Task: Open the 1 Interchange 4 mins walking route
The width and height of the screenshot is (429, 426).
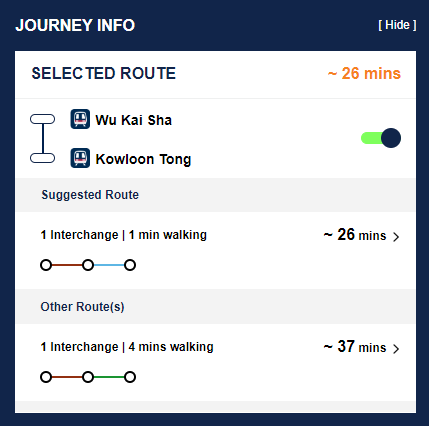Action: coord(215,363)
